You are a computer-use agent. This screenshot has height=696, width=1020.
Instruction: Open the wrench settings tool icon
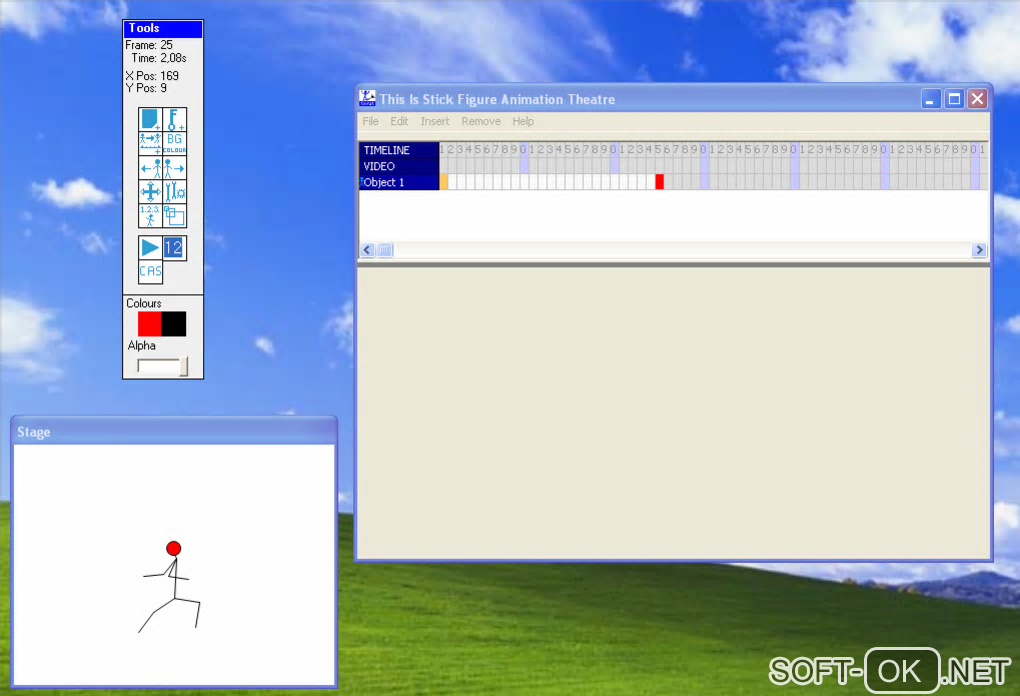pos(174,192)
